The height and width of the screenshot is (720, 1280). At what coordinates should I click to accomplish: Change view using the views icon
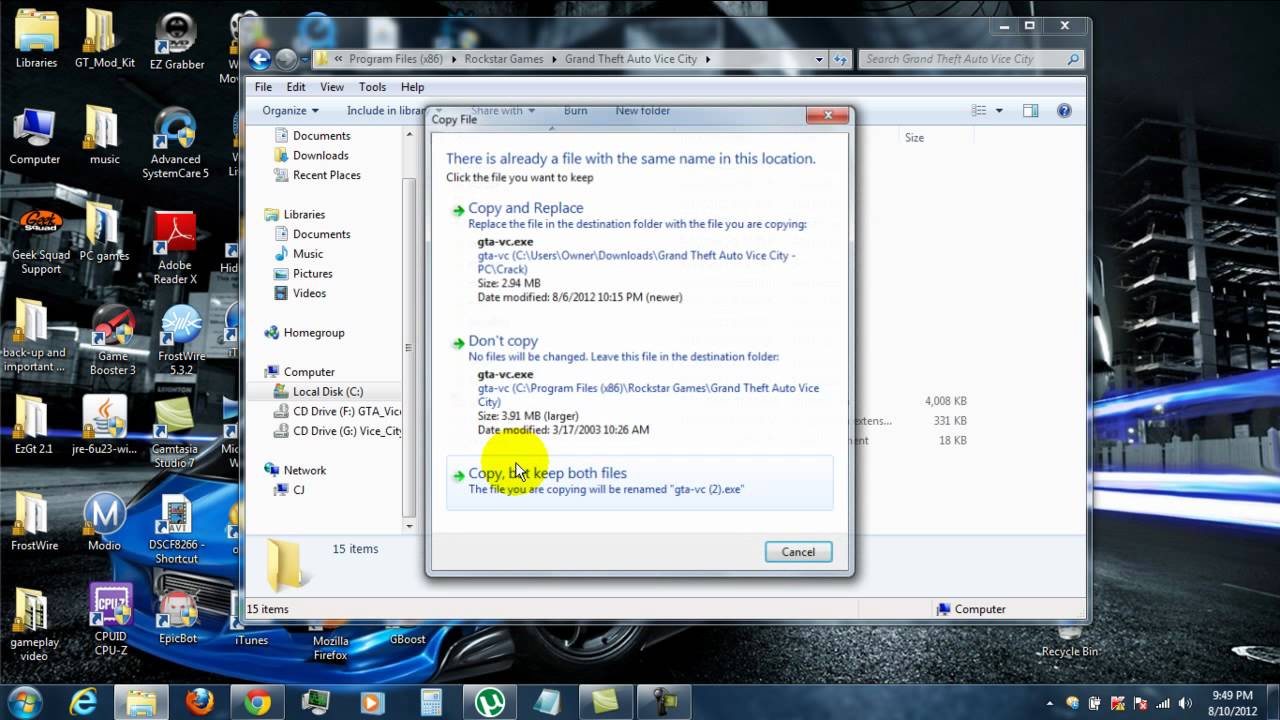979,111
